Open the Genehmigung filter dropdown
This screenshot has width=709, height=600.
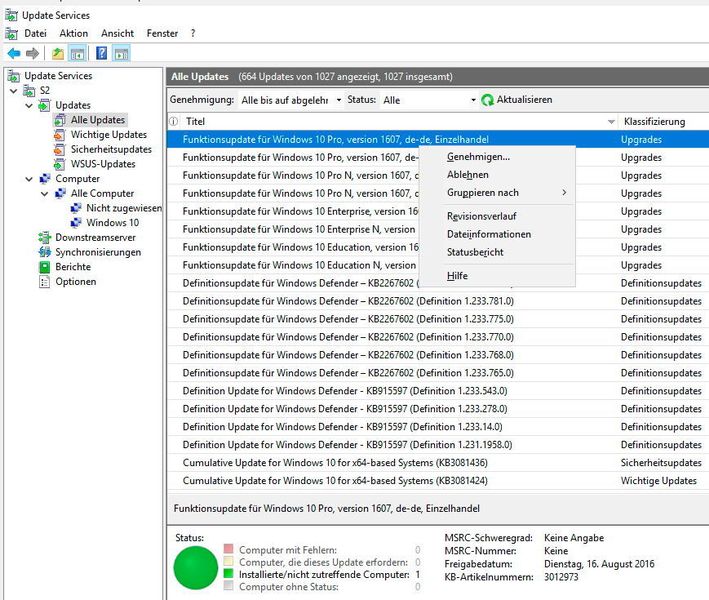pyautogui.click(x=339, y=100)
